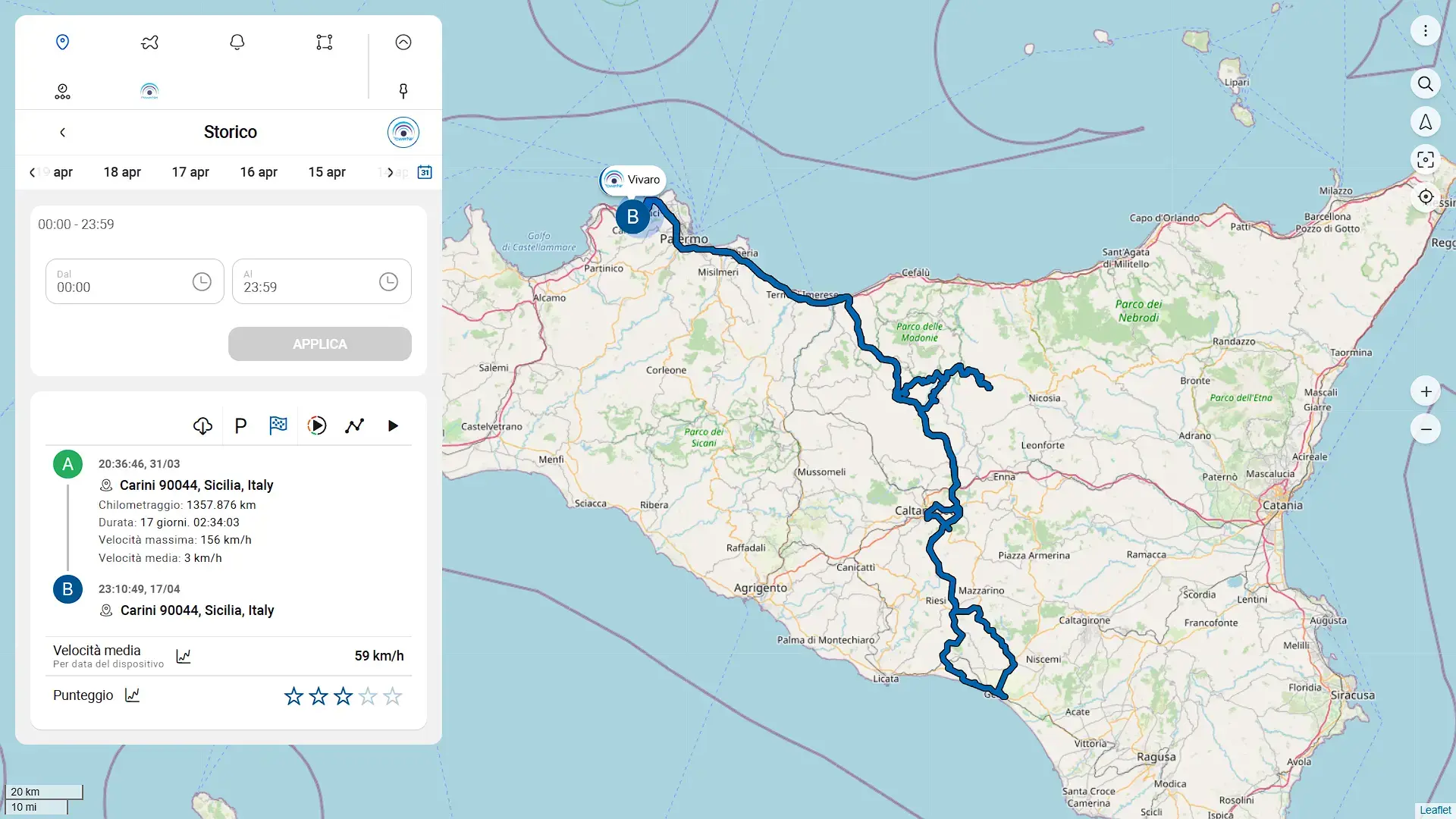Switch to the 16 apr tab

coord(258,172)
